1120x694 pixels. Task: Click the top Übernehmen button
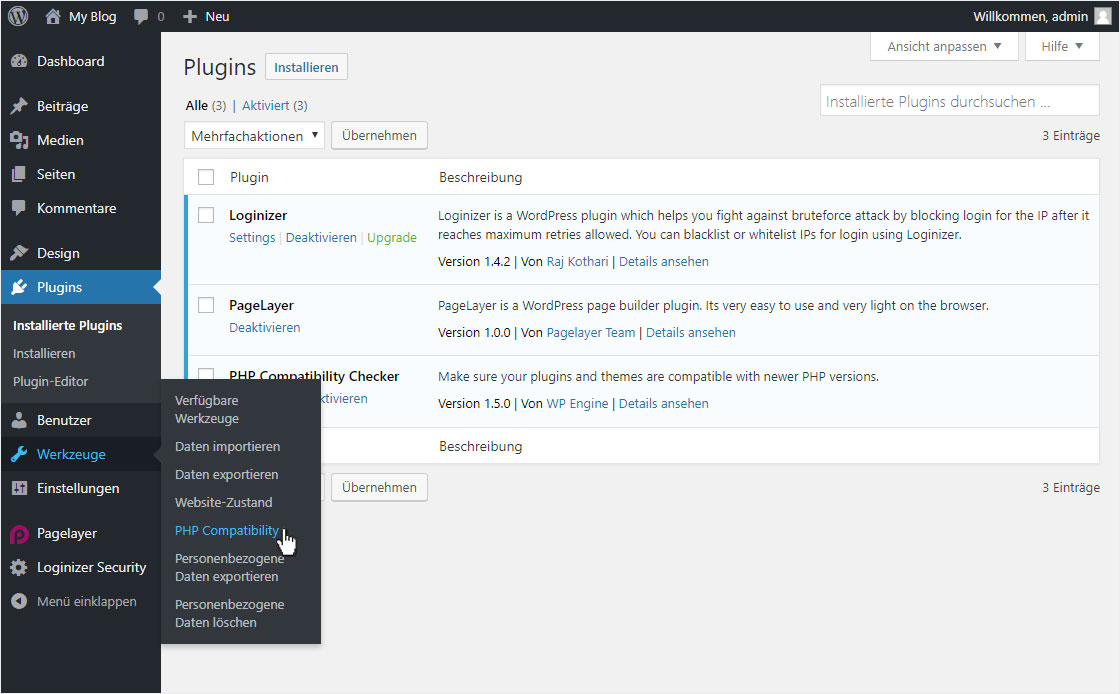pyautogui.click(x=379, y=136)
